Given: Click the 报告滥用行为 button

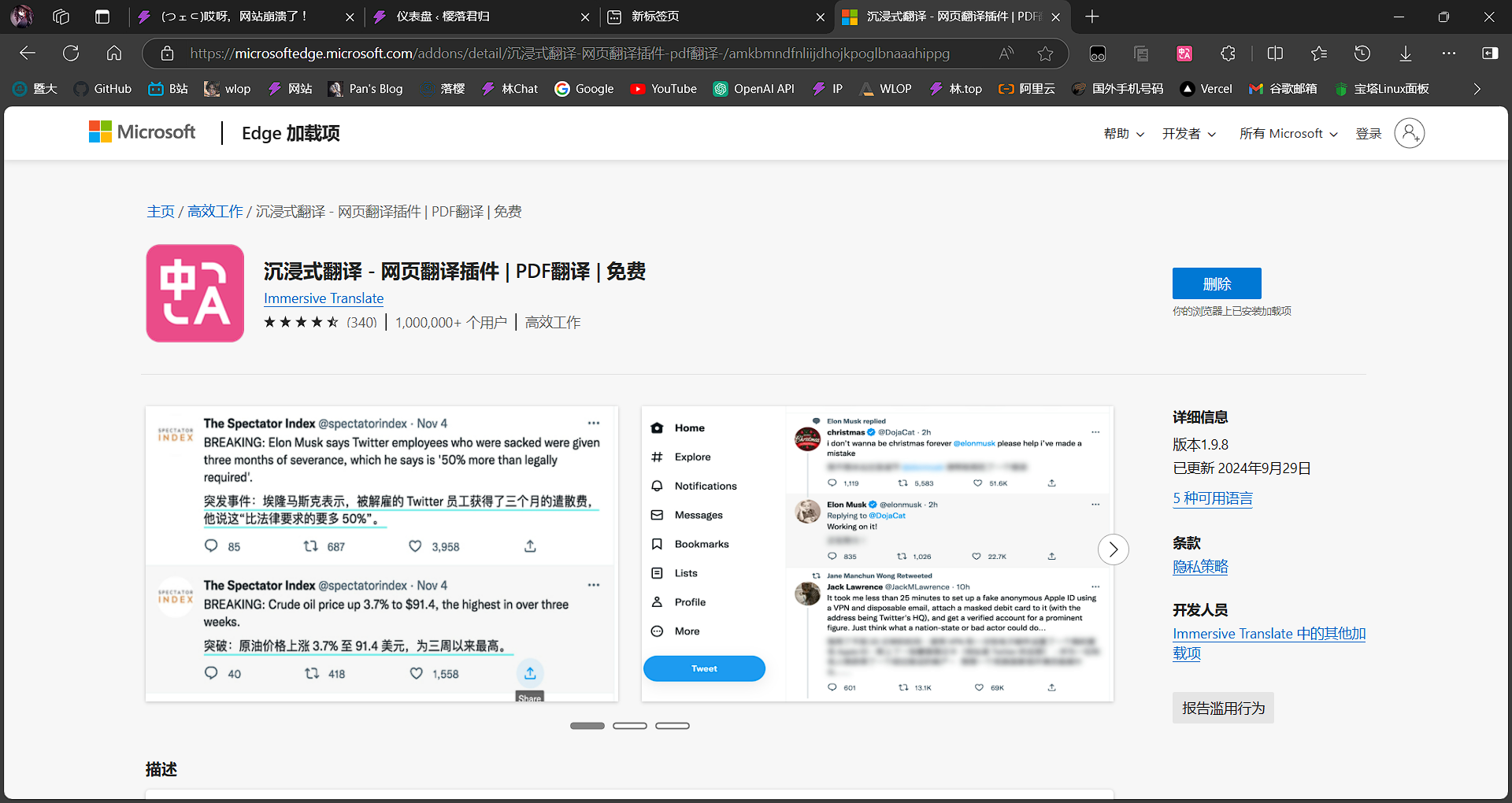Looking at the screenshot, I should click(1223, 708).
